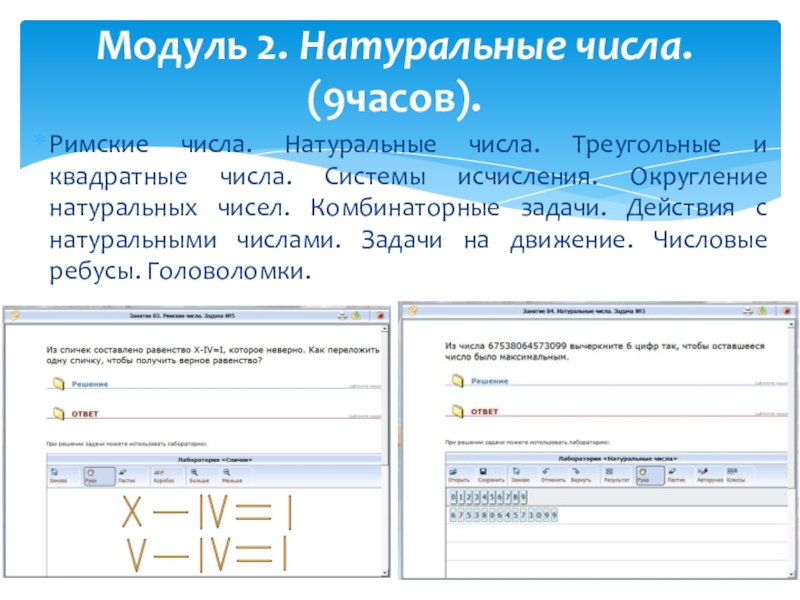Click title text of Римские числа window

coord(182,316)
